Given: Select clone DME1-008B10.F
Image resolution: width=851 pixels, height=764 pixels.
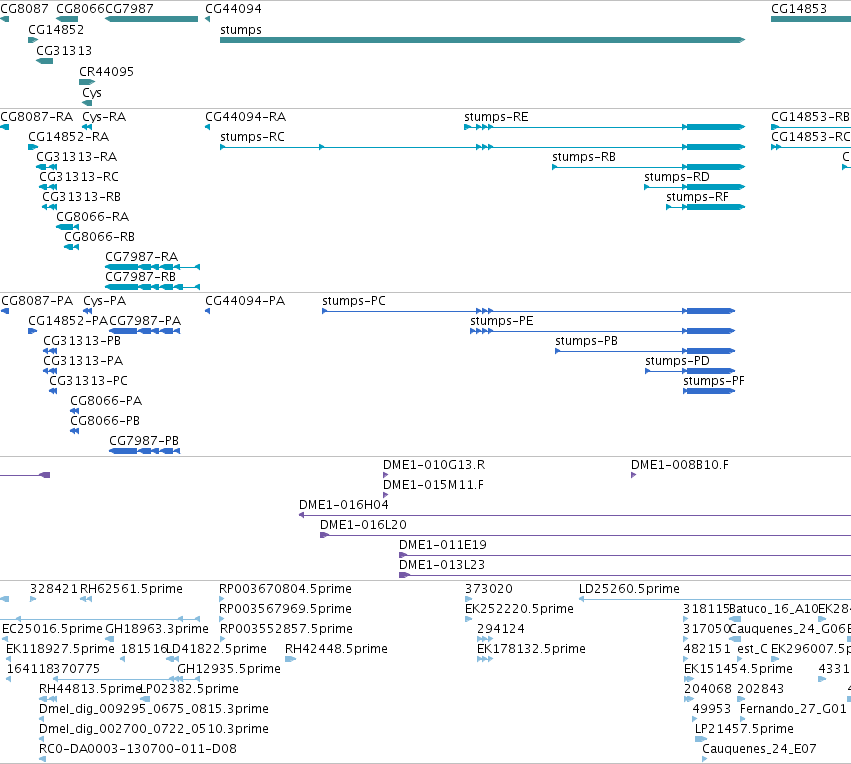Looking at the screenshot, I should pos(633,475).
